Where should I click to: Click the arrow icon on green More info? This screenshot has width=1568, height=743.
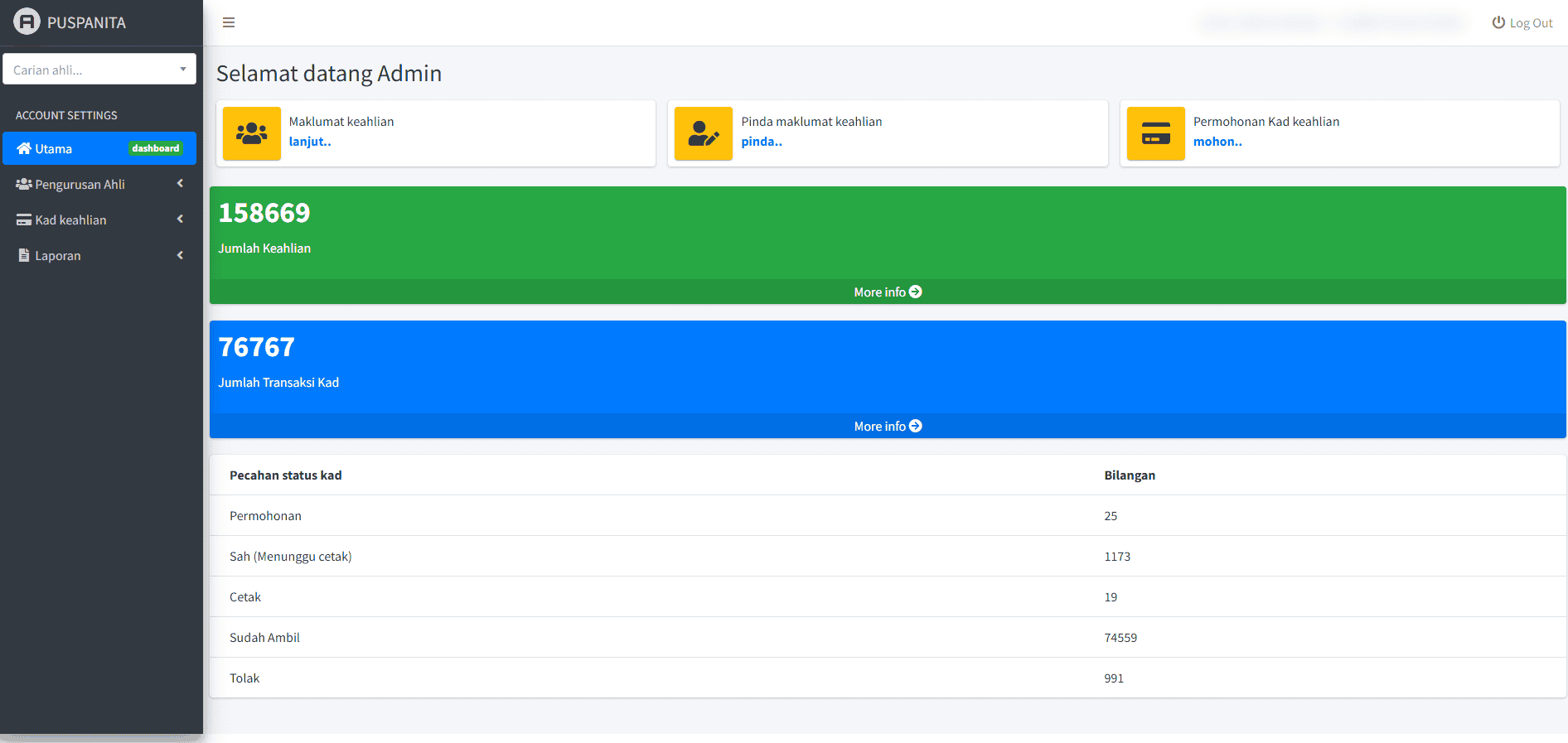point(916,292)
